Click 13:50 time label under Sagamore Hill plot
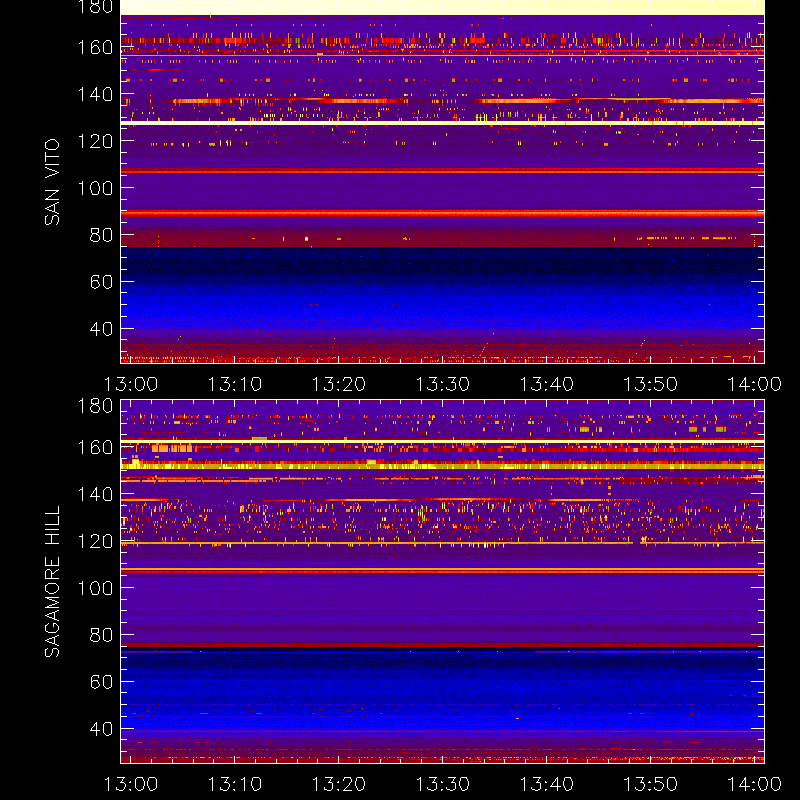 pyautogui.click(x=651, y=784)
